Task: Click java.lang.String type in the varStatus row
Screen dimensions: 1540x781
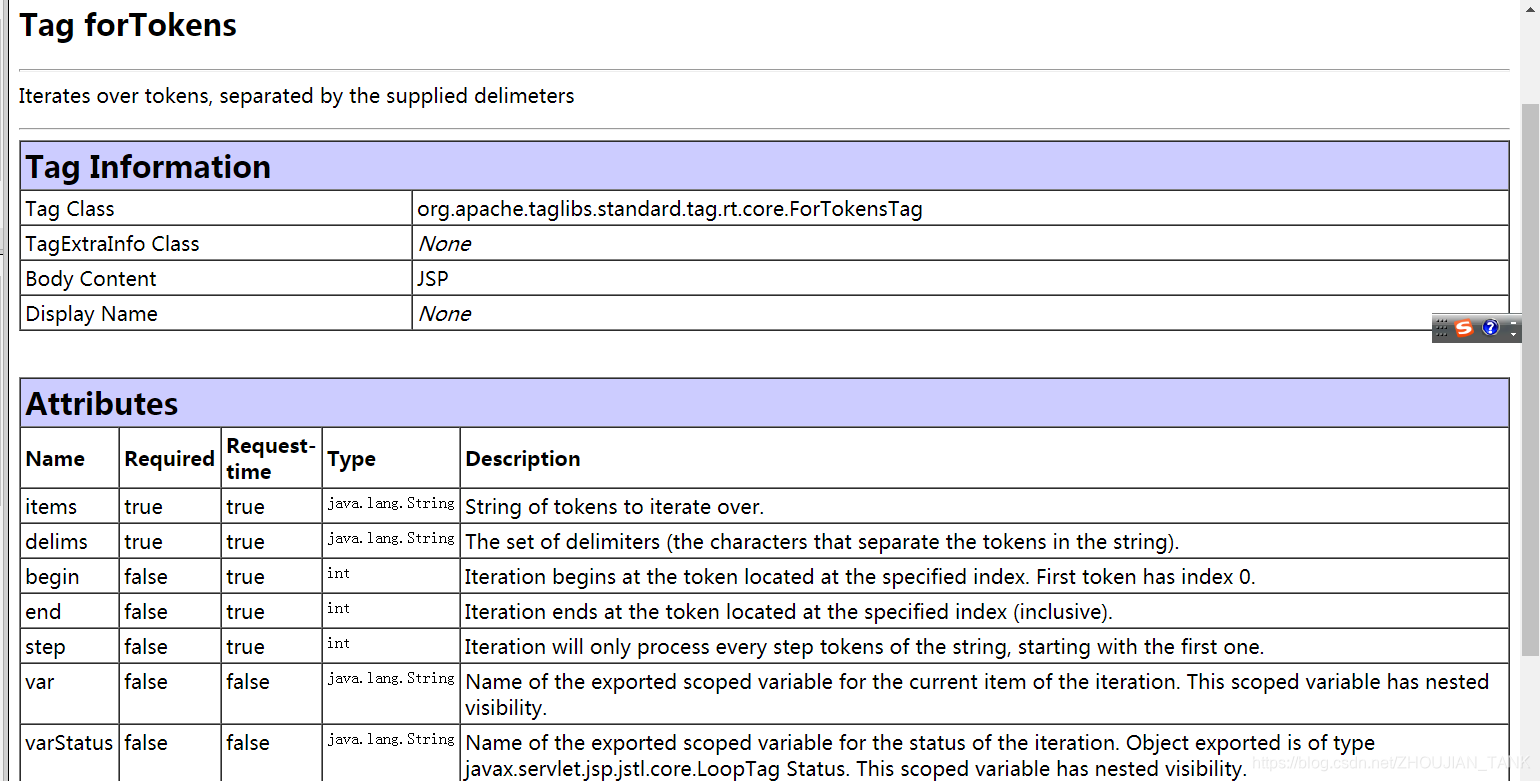Action: (x=391, y=739)
